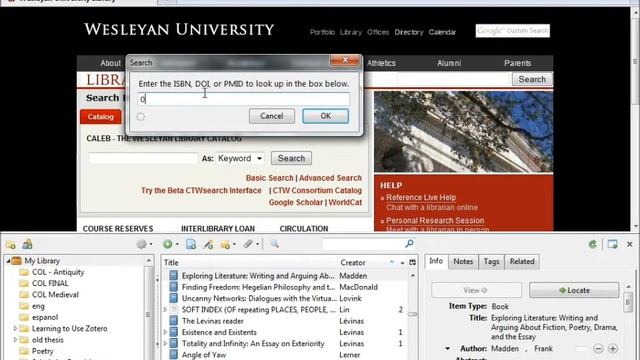Switch to the Tags tab

coord(491,262)
